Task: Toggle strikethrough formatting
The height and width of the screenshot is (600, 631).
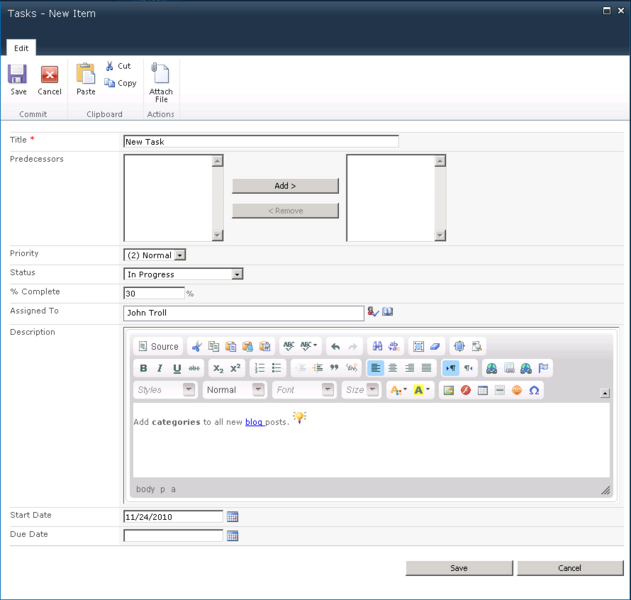Action: 194,368
